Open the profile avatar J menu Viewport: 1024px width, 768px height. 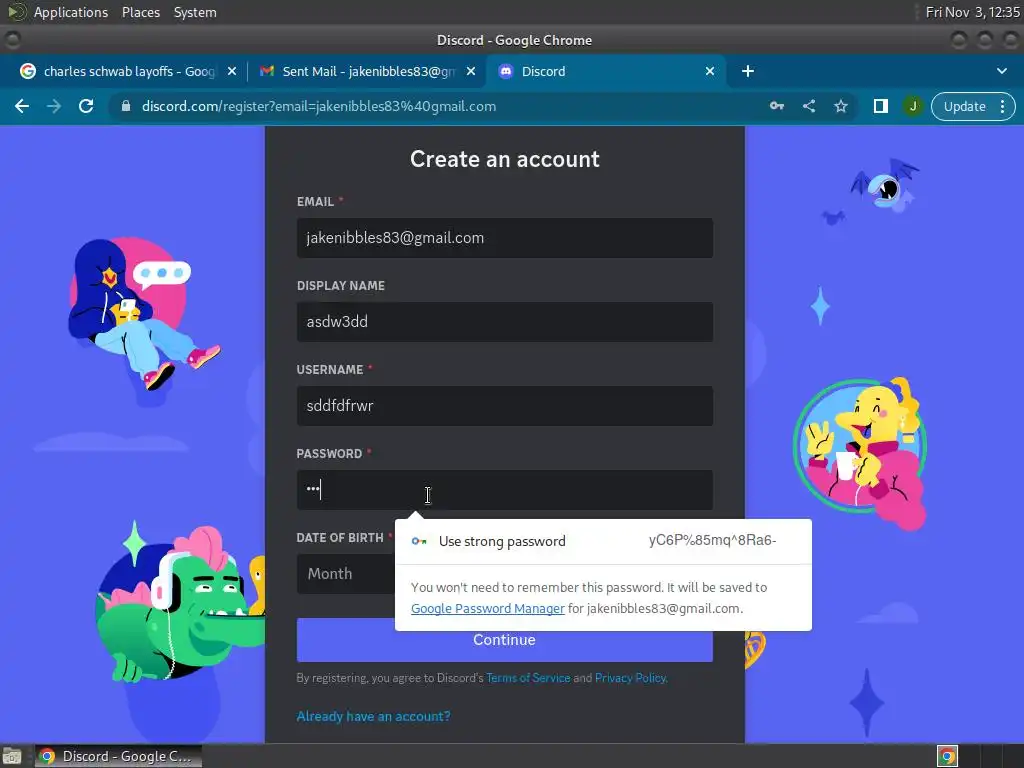tap(912, 106)
